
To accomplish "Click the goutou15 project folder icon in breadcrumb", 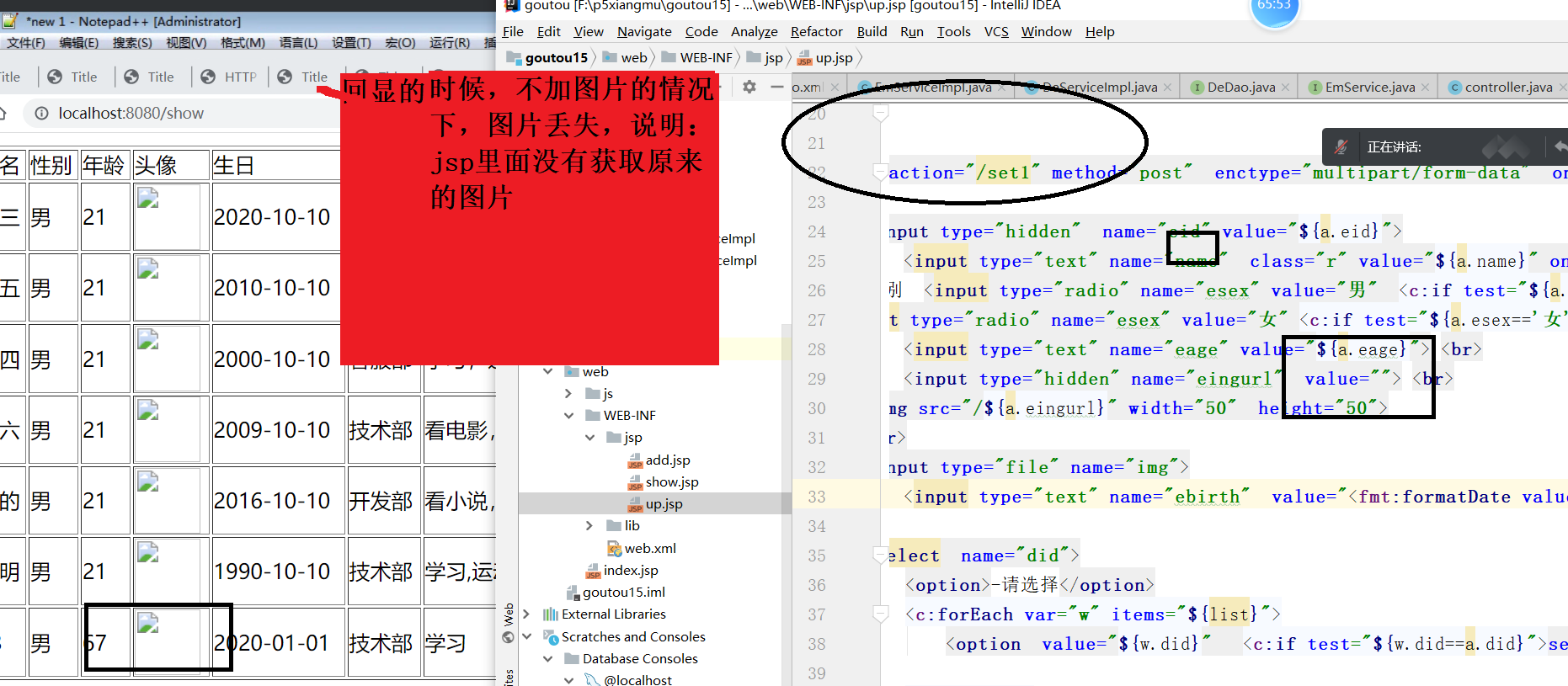I will point(514,57).
